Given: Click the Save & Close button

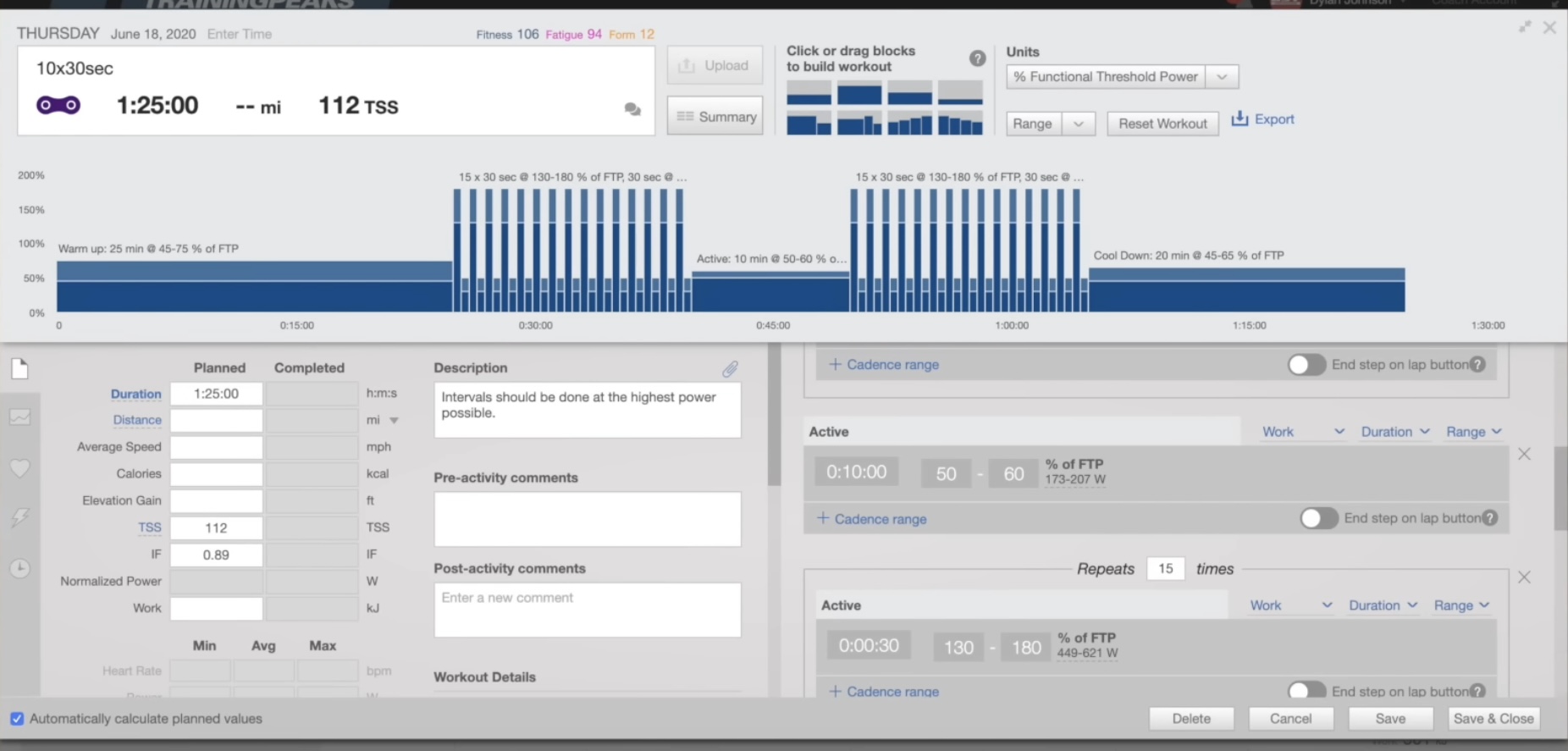Looking at the screenshot, I should pyautogui.click(x=1493, y=719).
